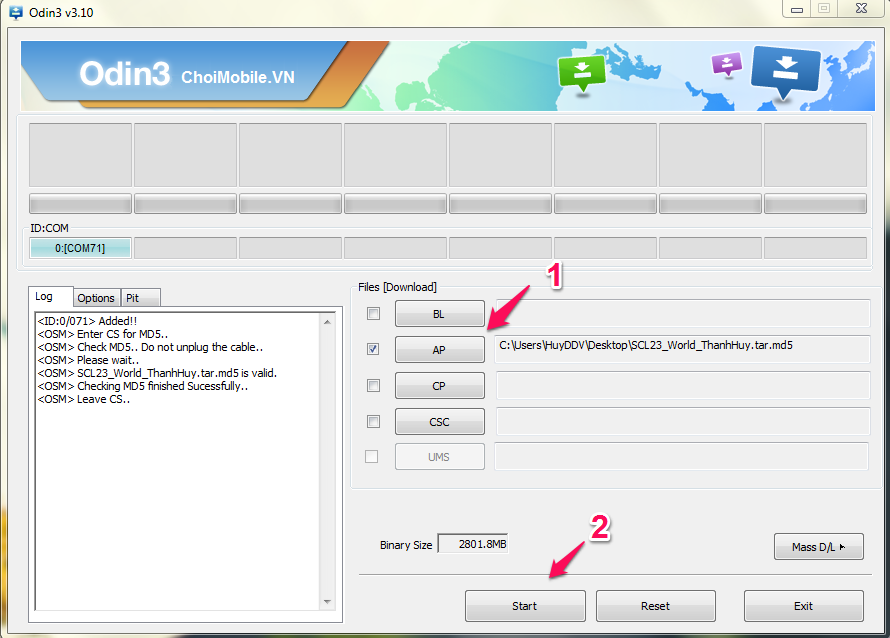Click the 'ID:COM' label
Image resolution: width=890 pixels, height=638 pixels.
point(49,228)
